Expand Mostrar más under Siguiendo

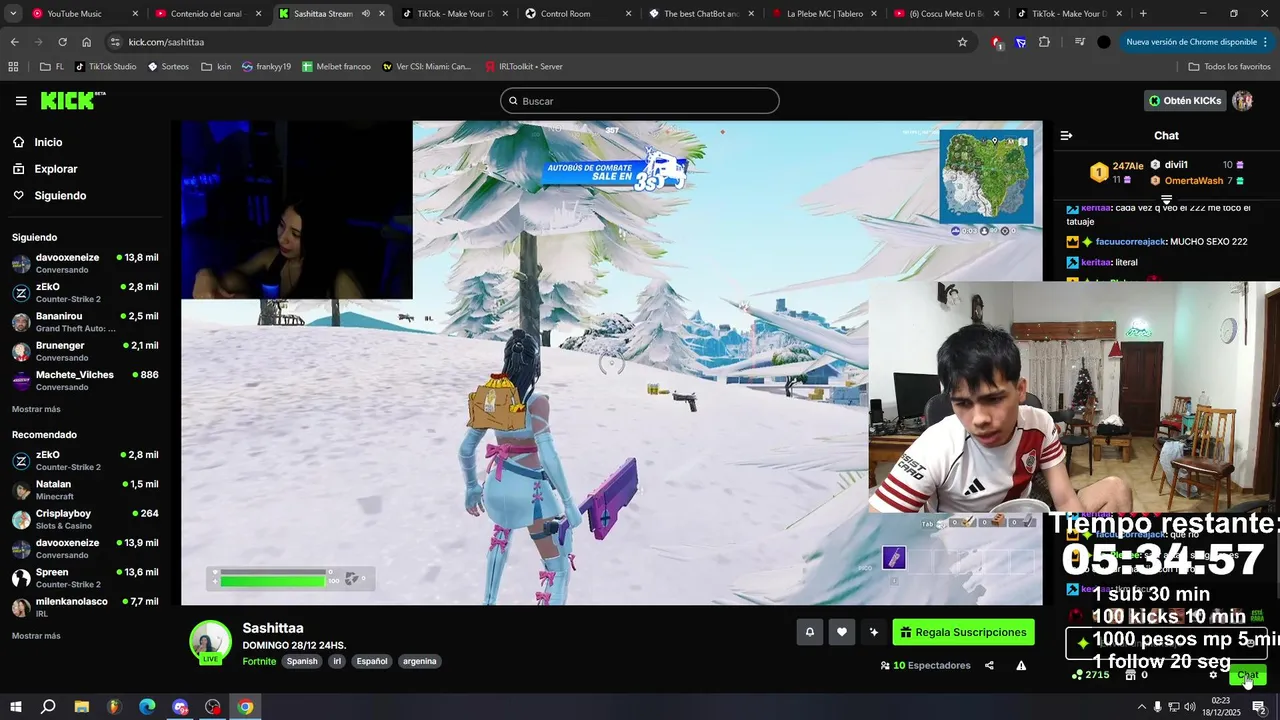(36, 409)
